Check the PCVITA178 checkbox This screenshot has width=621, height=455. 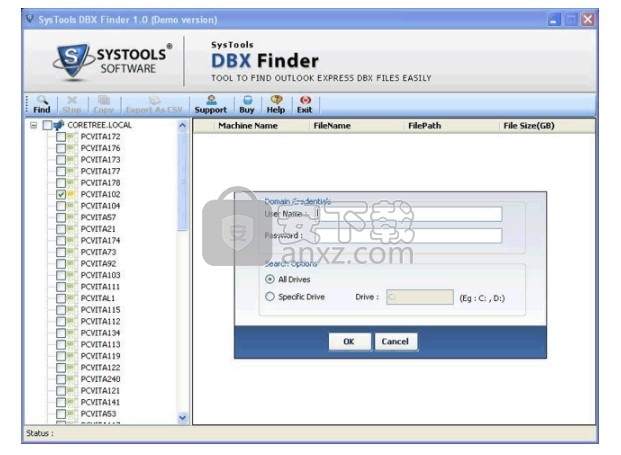point(61,183)
